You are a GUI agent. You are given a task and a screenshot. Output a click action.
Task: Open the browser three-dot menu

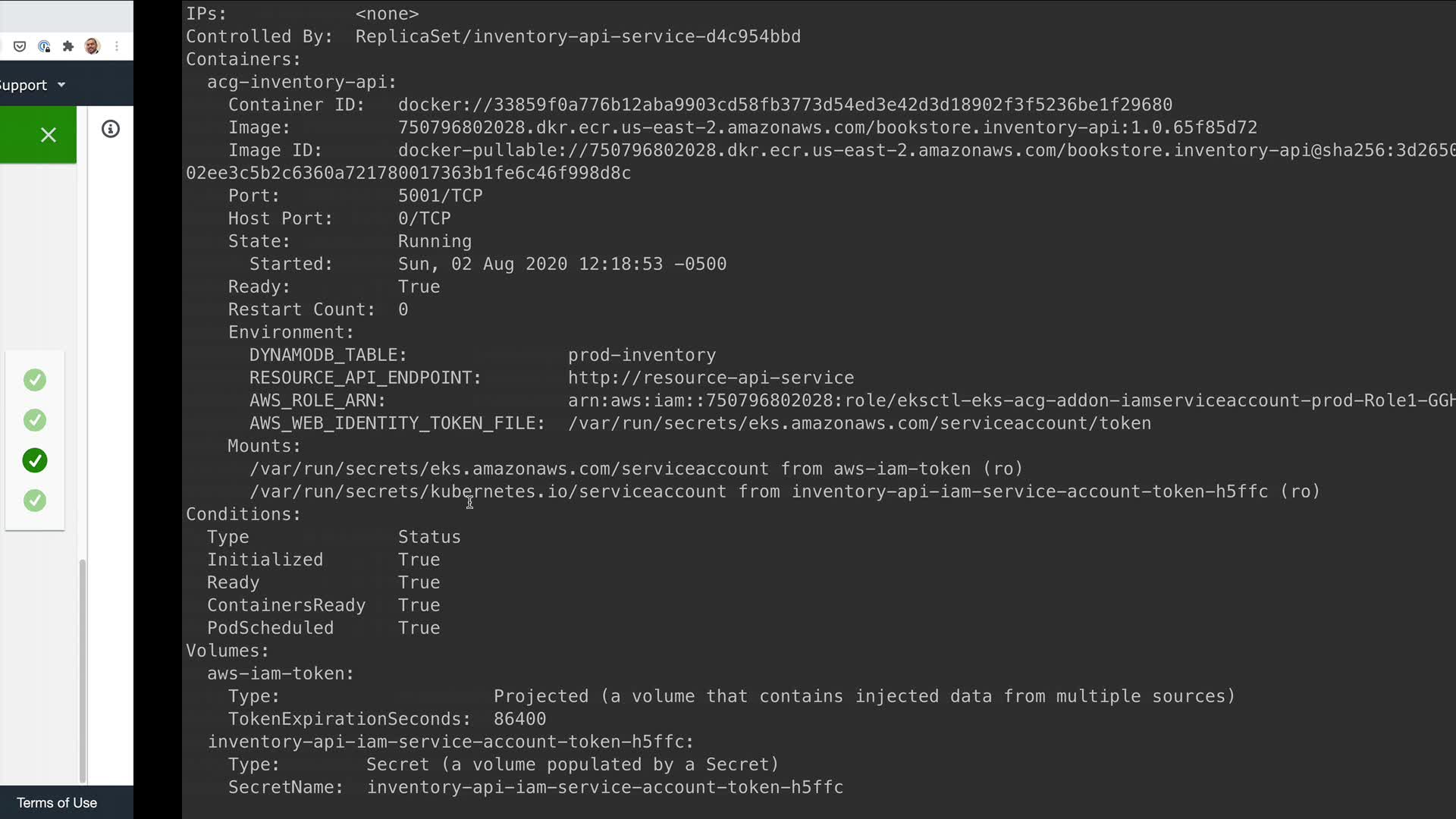pyautogui.click(x=117, y=46)
